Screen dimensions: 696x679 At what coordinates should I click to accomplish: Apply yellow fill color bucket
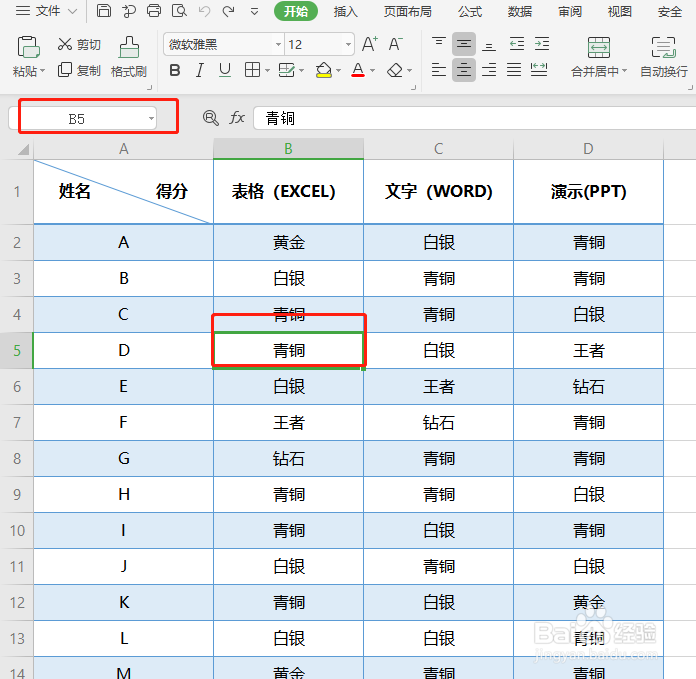pos(324,70)
